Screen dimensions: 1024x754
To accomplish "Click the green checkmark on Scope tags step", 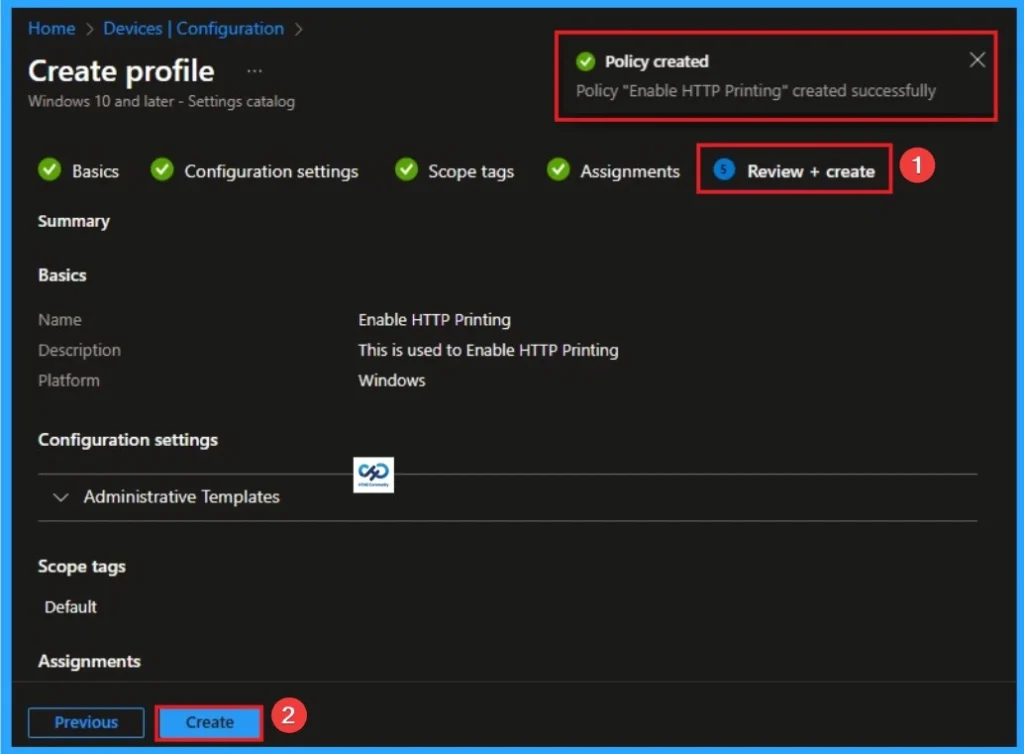I will pos(406,171).
